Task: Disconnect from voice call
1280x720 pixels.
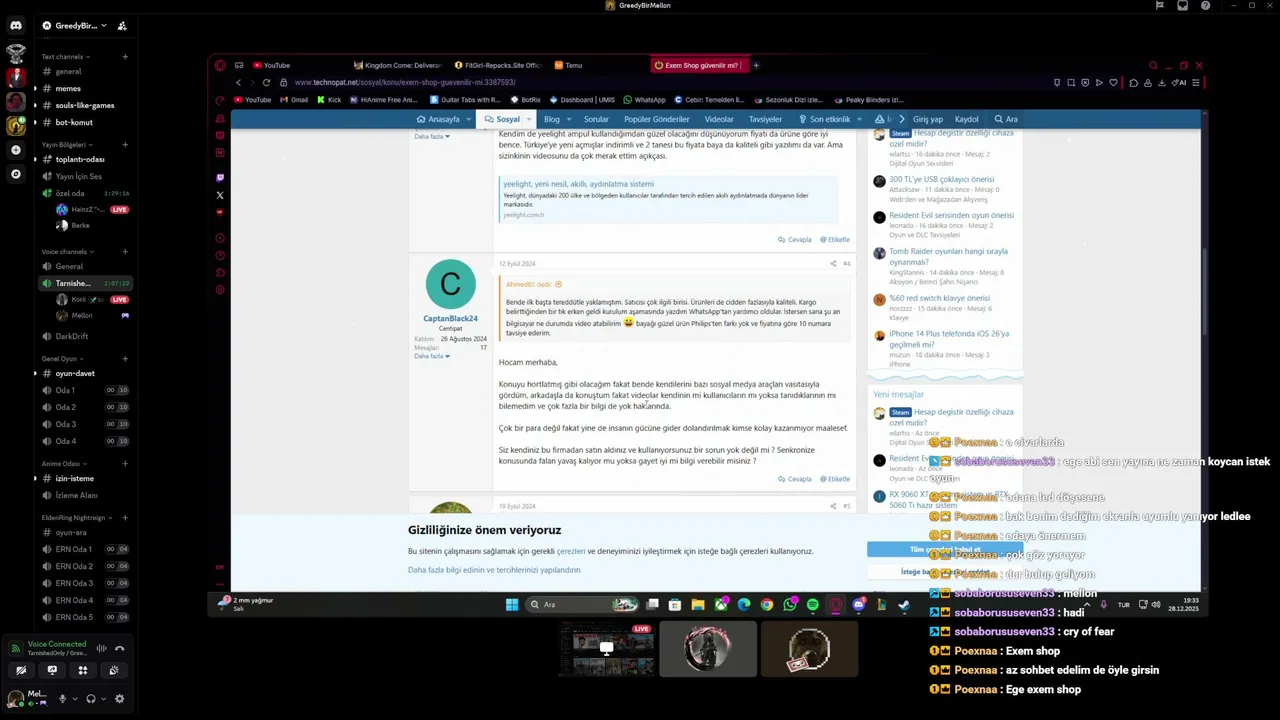Action: click(119, 648)
